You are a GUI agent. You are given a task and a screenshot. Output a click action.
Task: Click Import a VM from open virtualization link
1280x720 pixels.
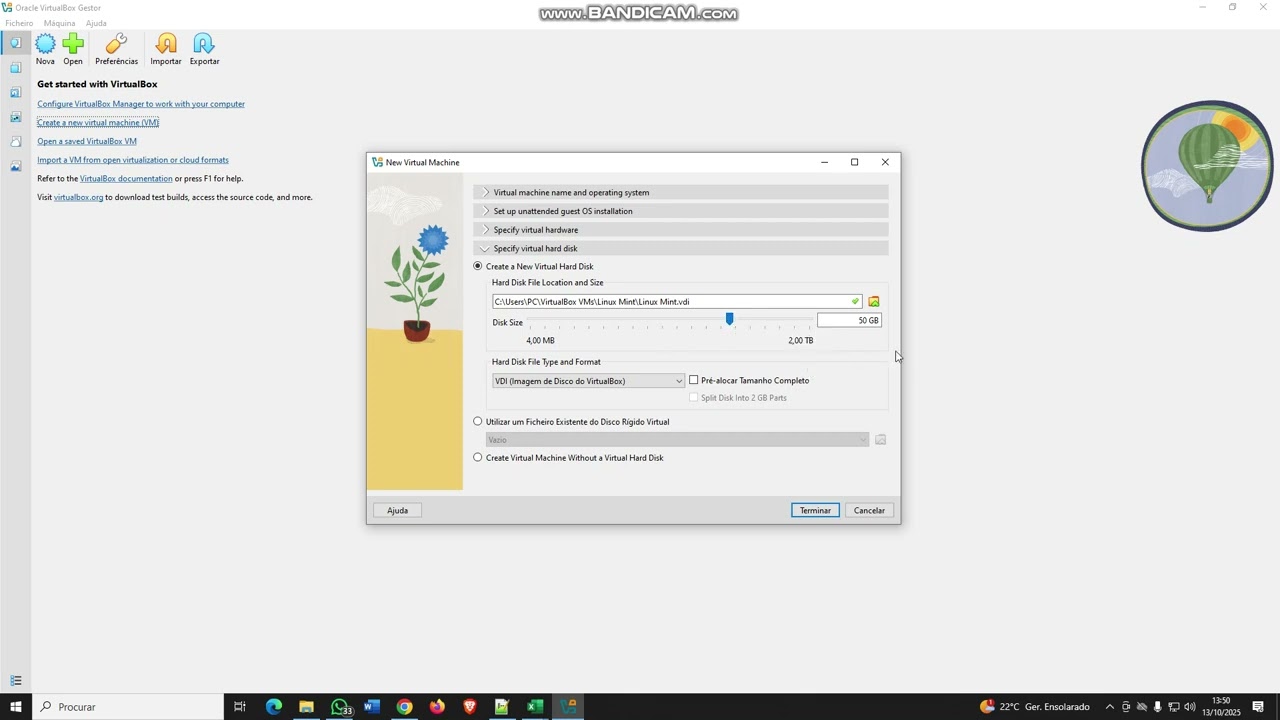pyautogui.click(x=133, y=160)
